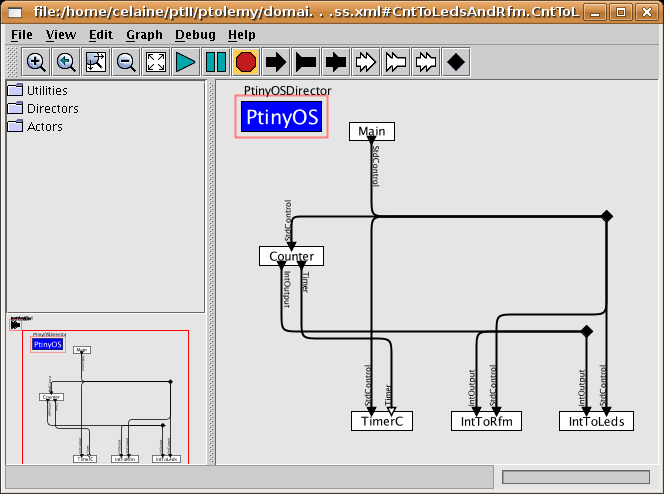Click the graph overview thumbnail panel

click(106, 389)
